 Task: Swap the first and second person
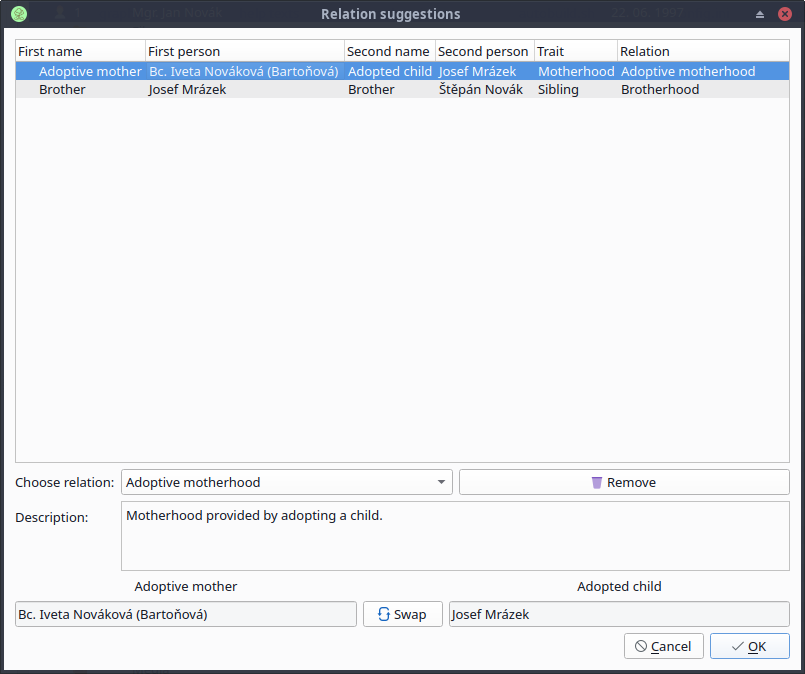pos(402,614)
